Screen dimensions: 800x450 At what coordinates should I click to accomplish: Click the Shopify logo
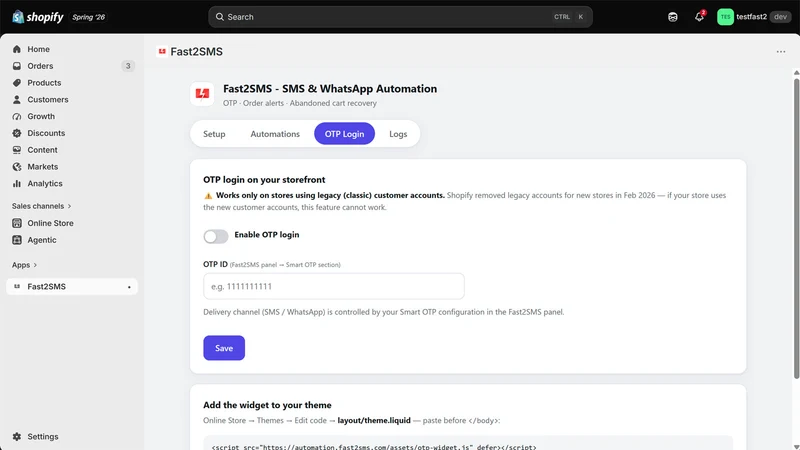(38, 17)
